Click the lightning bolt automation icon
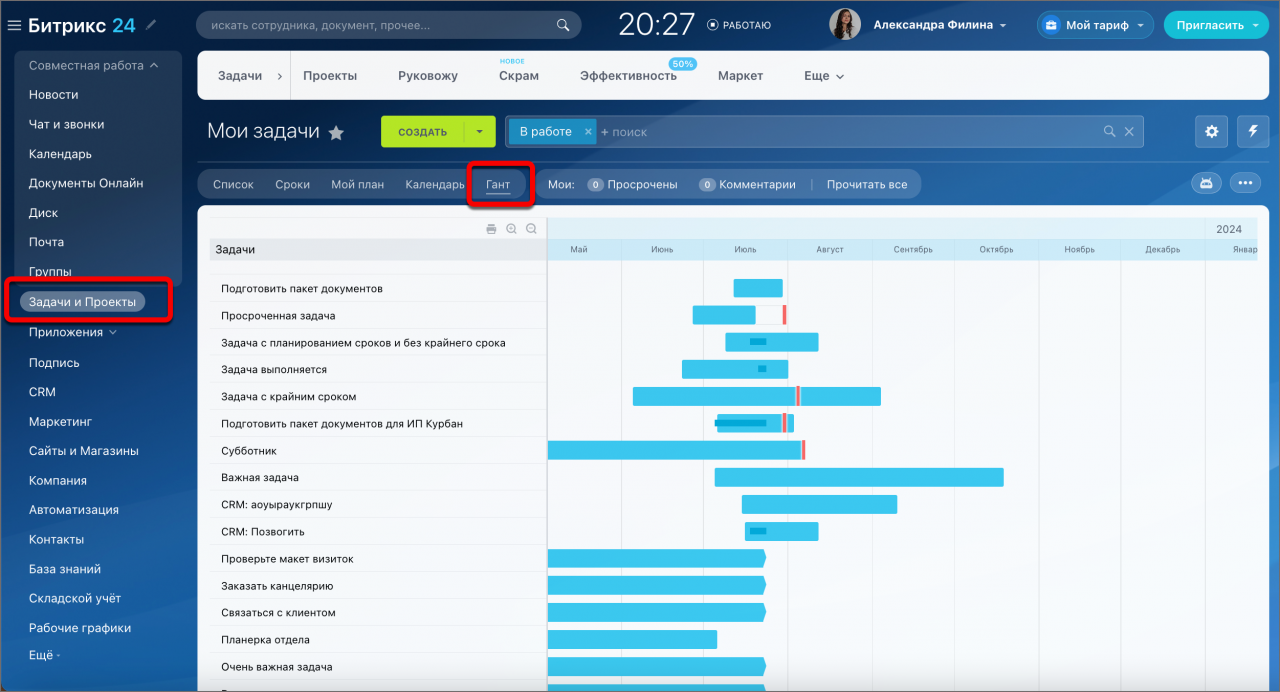This screenshot has height=692, width=1280. click(x=1253, y=131)
